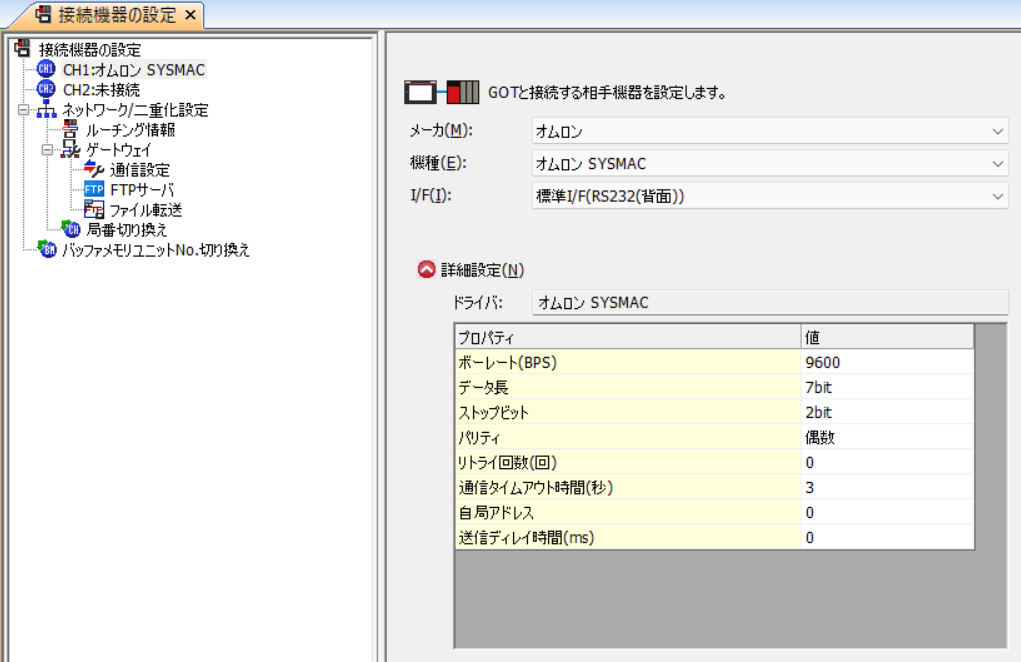Collapse the ネットワーク/二重化設定 tree node

[x=23, y=110]
